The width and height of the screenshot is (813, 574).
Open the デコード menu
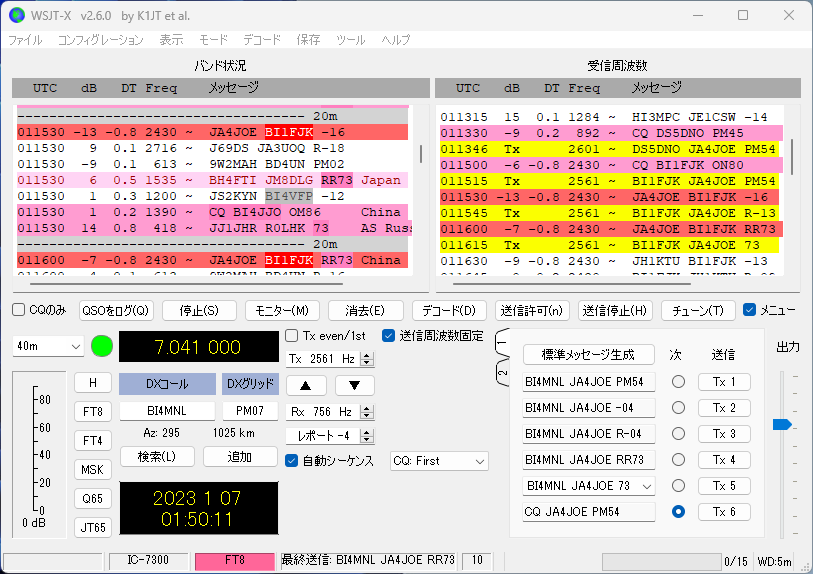(262, 39)
